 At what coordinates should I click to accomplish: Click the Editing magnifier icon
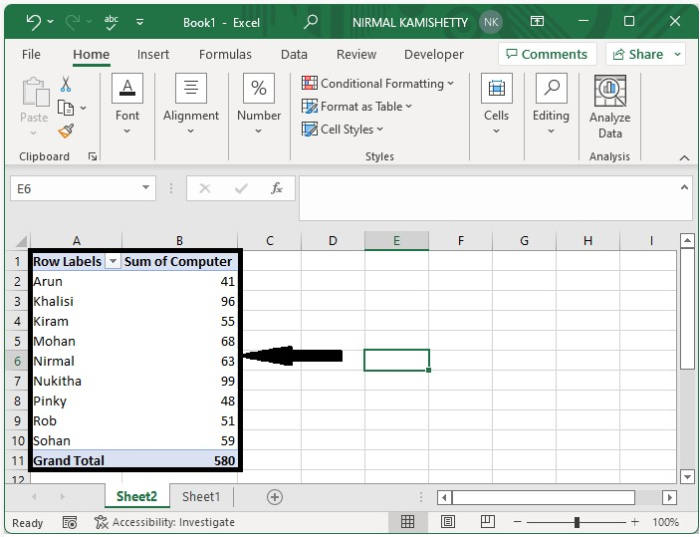pos(551,88)
